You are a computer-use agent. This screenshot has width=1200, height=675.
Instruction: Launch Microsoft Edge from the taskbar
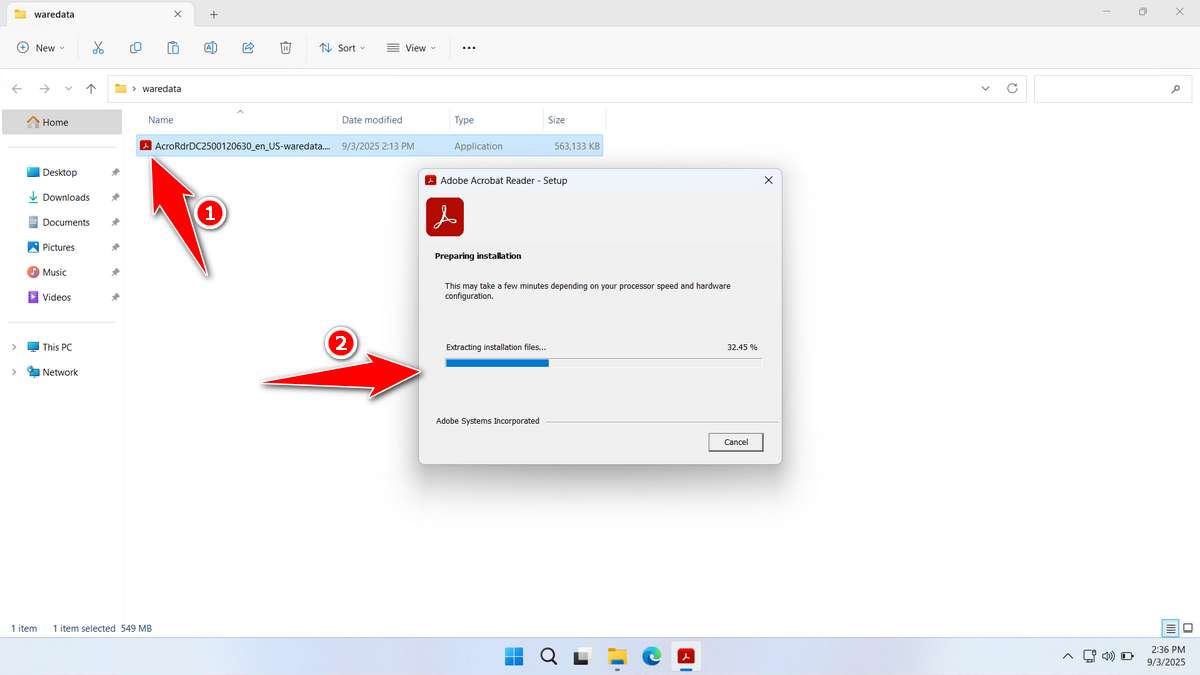pyautogui.click(x=652, y=657)
